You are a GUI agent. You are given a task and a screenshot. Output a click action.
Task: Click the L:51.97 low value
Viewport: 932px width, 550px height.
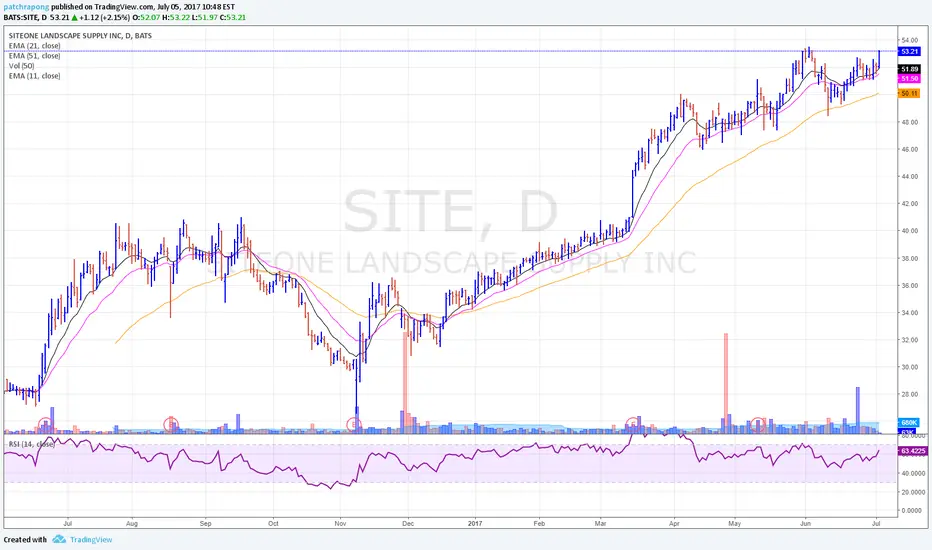(205, 17)
